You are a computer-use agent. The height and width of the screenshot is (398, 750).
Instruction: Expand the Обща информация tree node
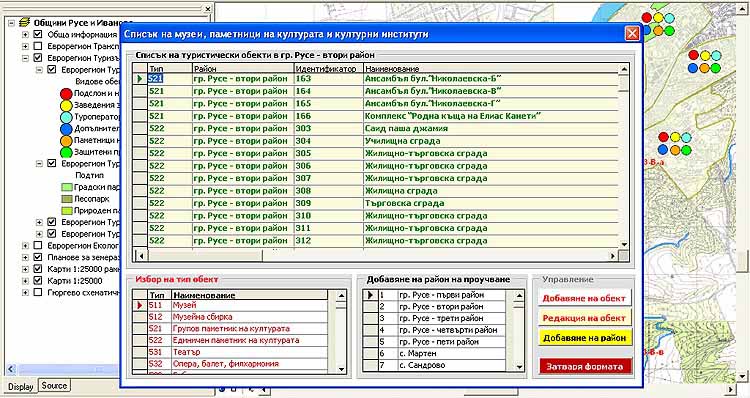pos(25,34)
